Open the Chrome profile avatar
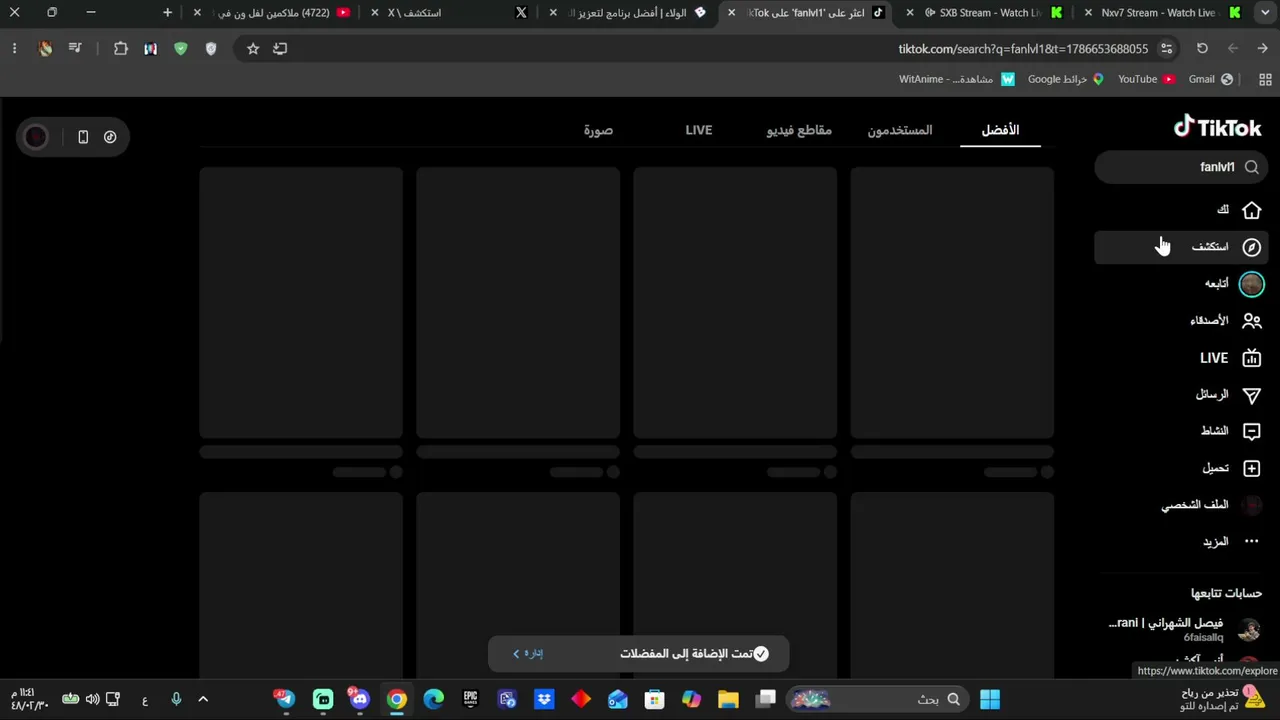Viewport: 1280px width, 720px height. click(45, 48)
